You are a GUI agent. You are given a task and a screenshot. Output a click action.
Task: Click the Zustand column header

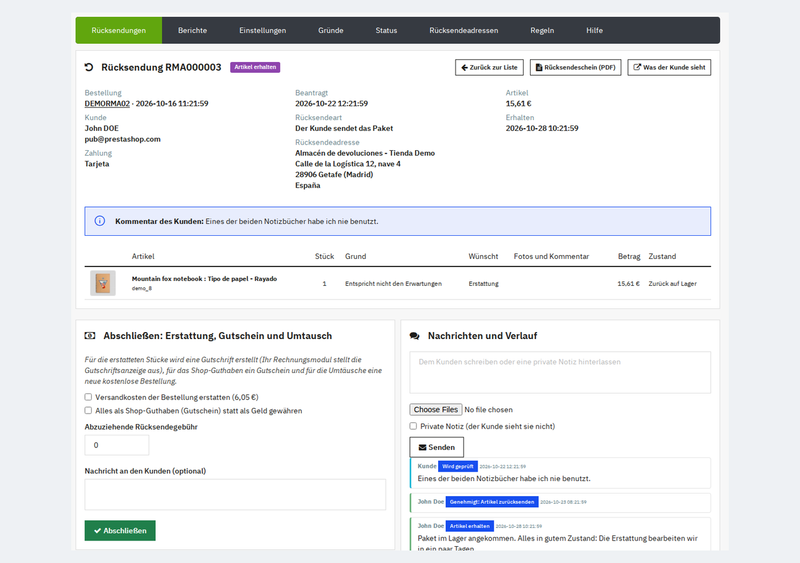(662, 256)
